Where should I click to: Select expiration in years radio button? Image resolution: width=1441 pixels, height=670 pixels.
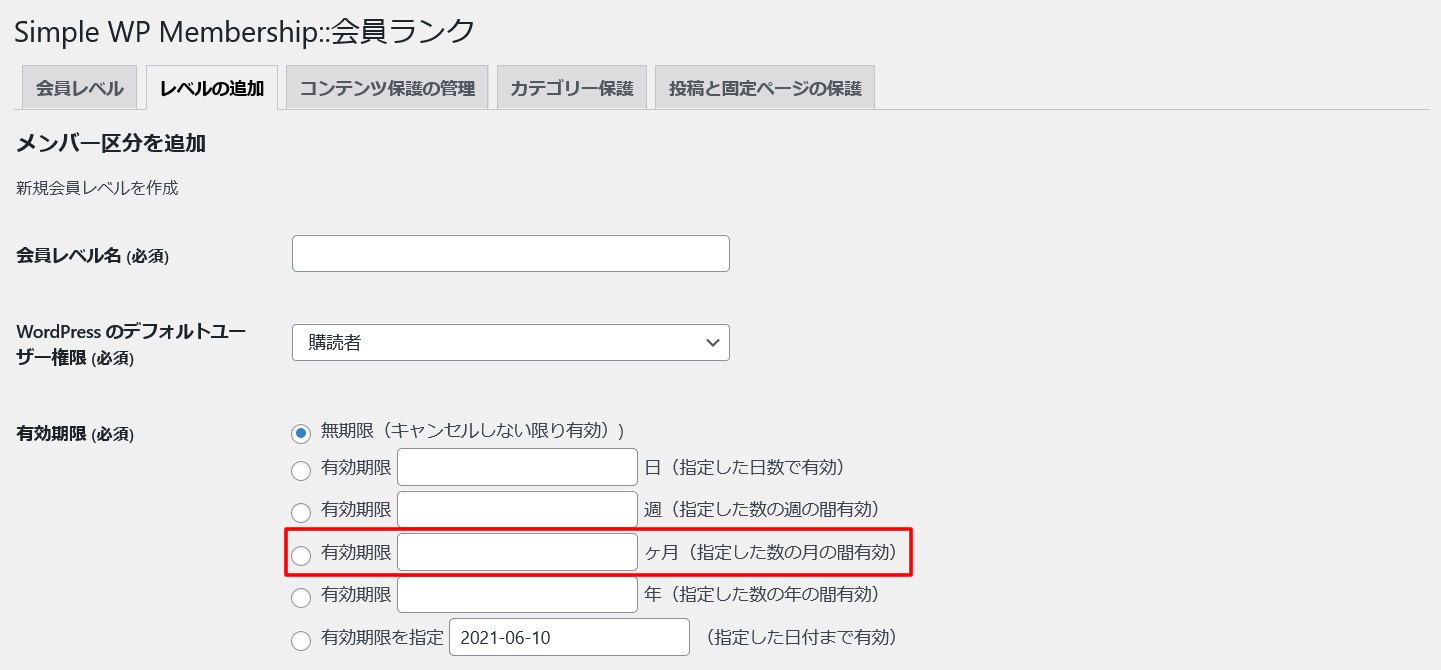pos(301,594)
